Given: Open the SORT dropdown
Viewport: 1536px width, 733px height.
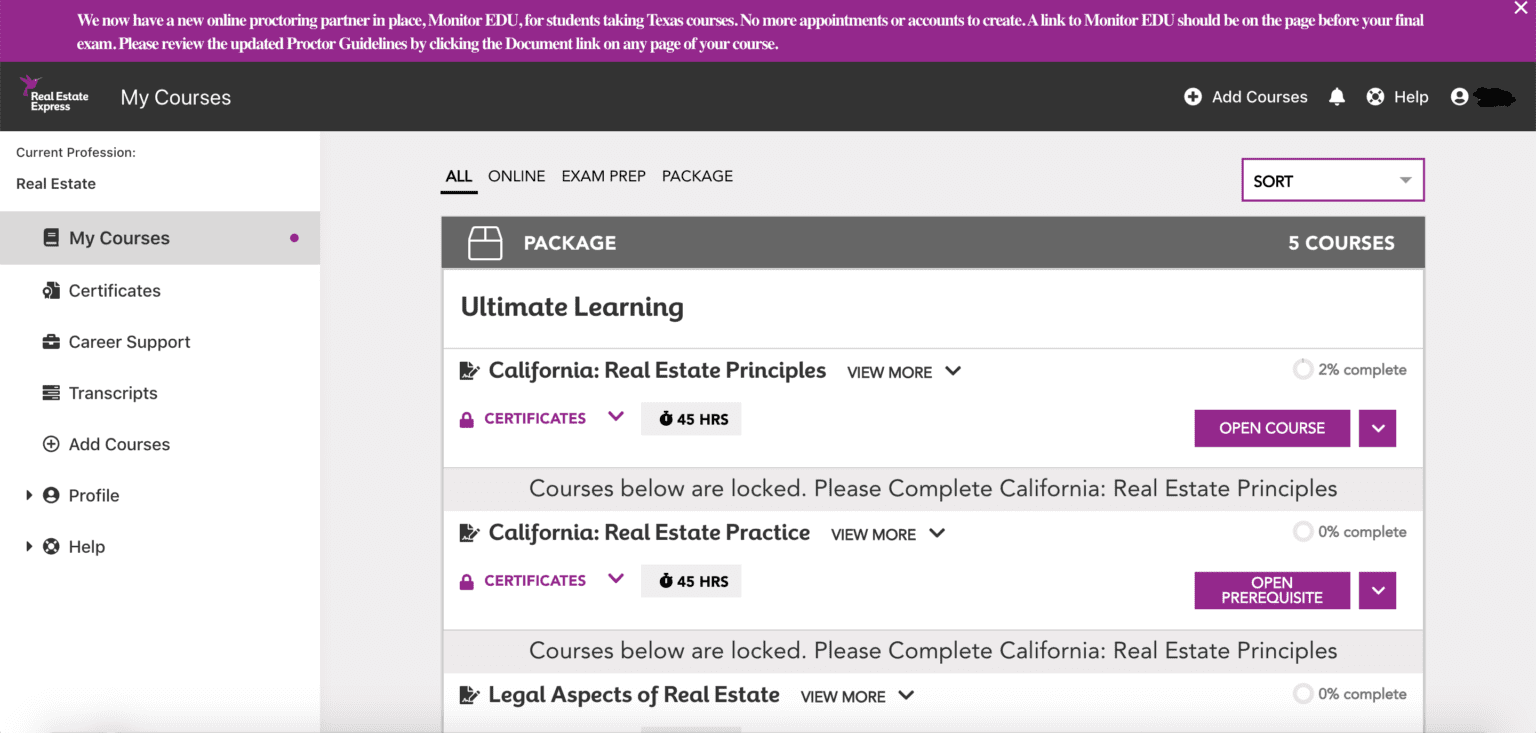Looking at the screenshot, I should (x=1333, y=181).
